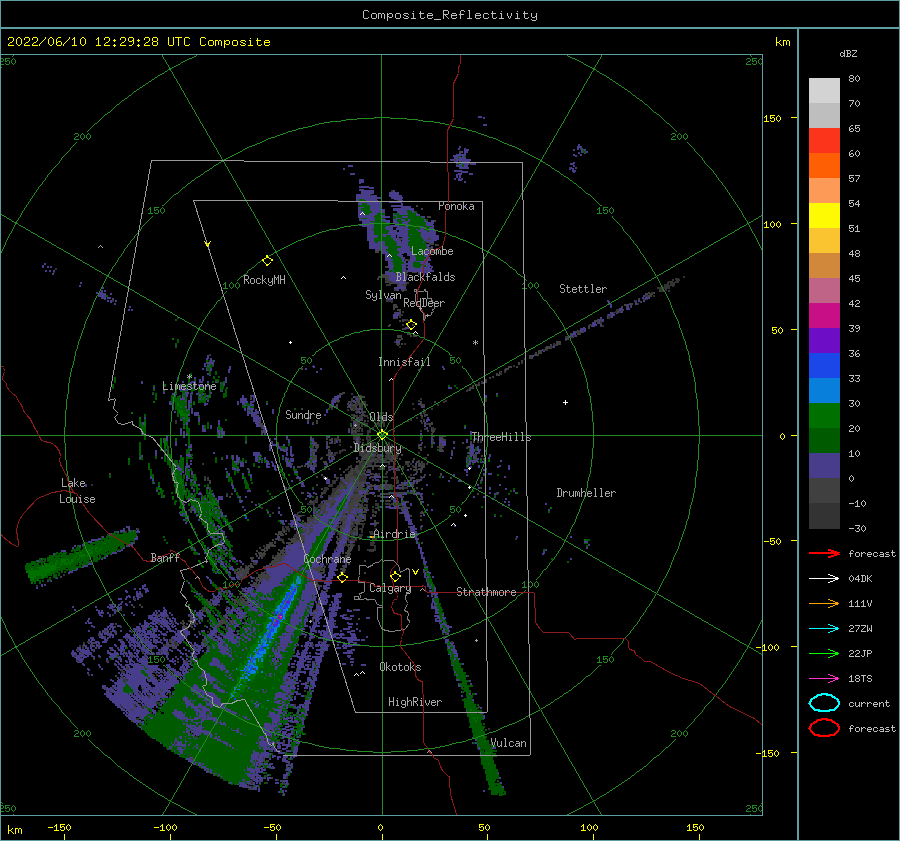The height and width of the screenshot is (841, 900).
Task: Click the red forecast arrow in the legend
Action: pos(824,553)
